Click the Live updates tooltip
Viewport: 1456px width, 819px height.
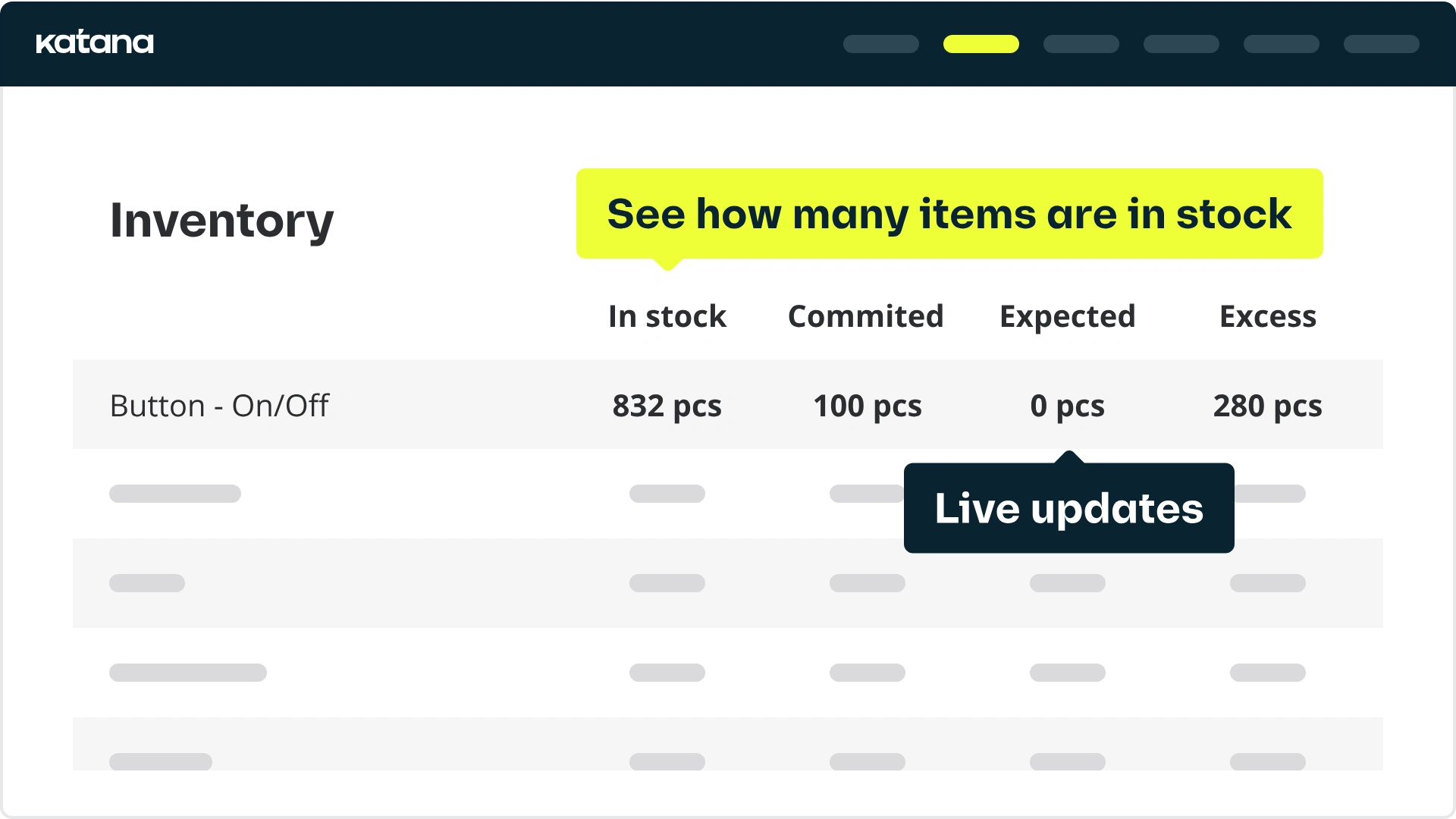click(x=1069, y=507)
